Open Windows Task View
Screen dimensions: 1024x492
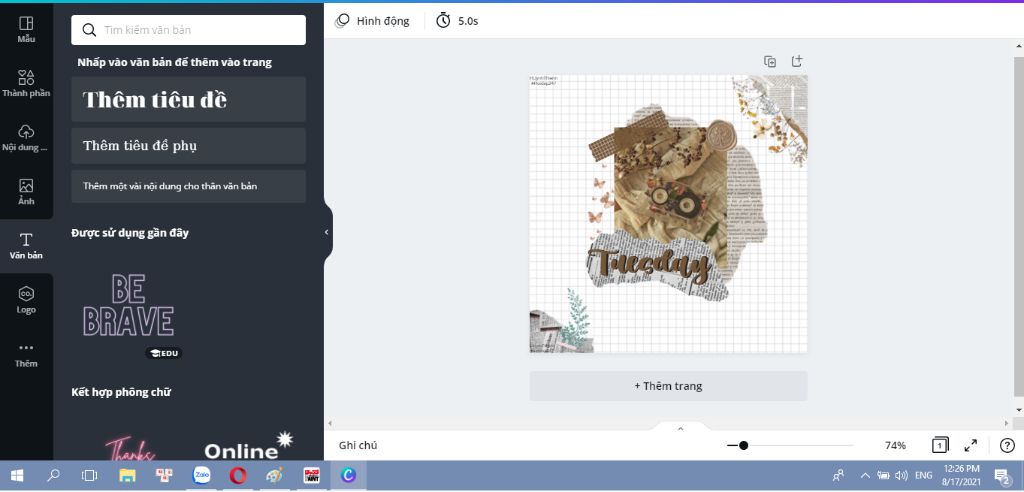pyautogui.click(x=89, y=476)
